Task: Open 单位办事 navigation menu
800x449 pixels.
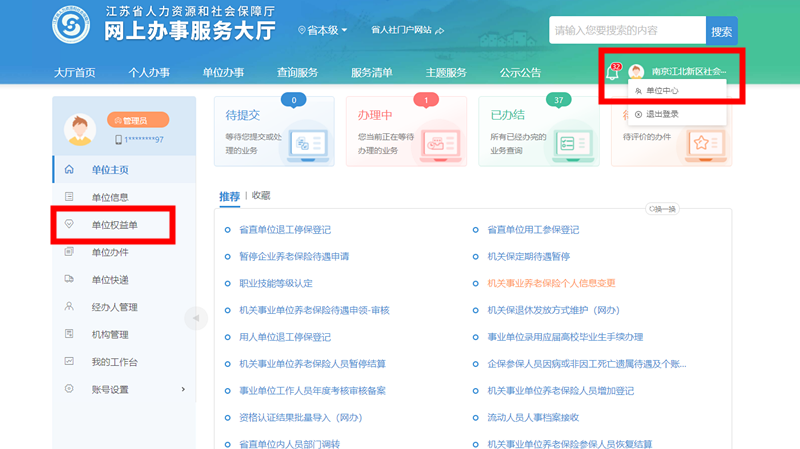Action: (x=223, y=72)
